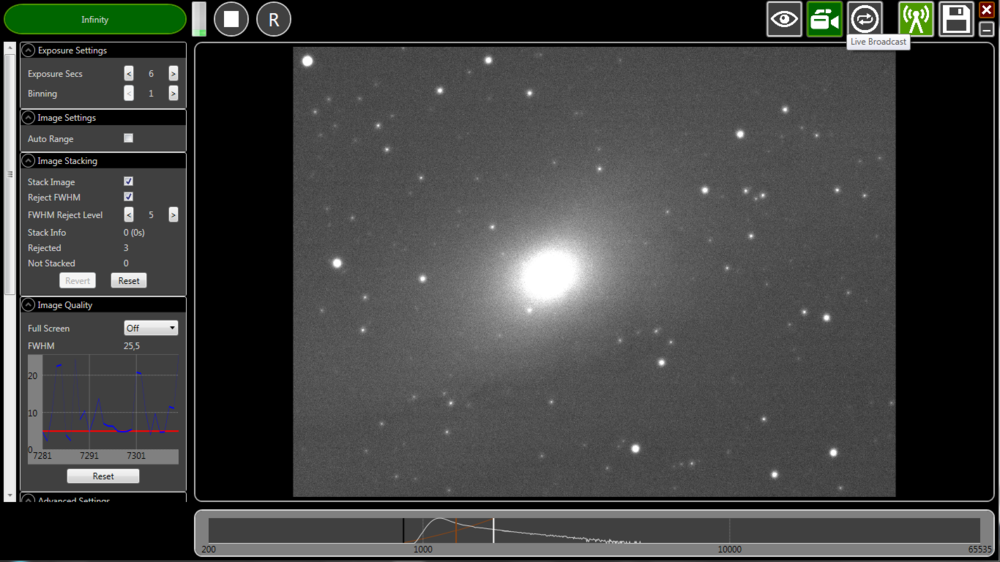Uncheck the Reject FWHM checkbox
This screenshot has width=1000, height=562.
pos(128,197)
